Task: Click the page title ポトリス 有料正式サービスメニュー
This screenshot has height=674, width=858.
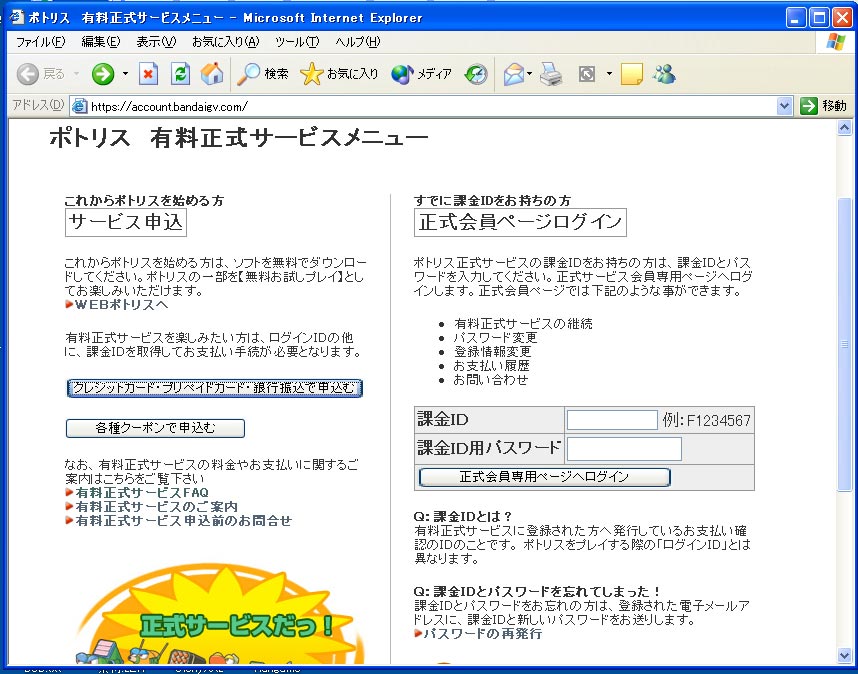Action: (x=239, y=138)
